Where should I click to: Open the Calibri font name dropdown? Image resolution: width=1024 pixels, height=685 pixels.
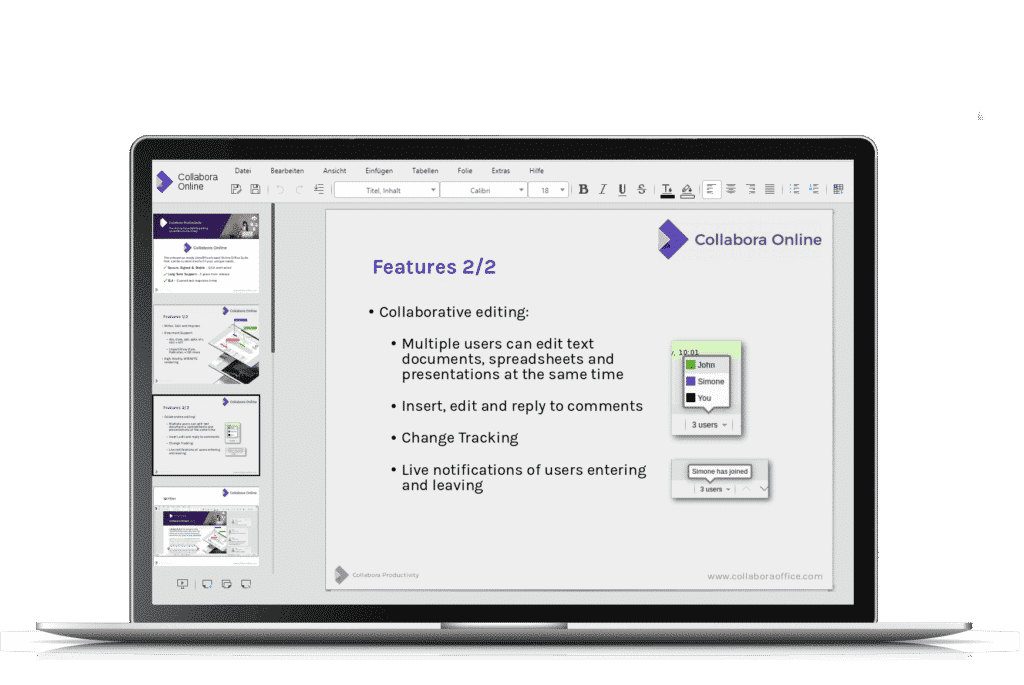tap(484, 190)
